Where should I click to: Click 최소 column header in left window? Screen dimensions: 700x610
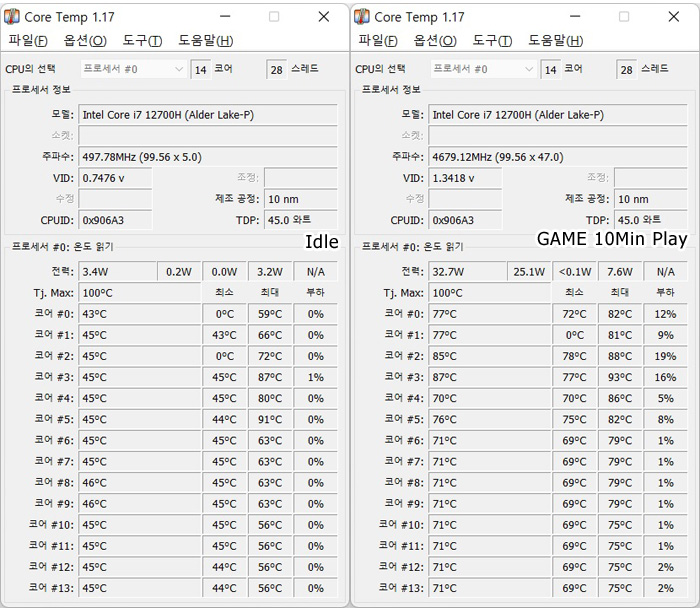pos(224,292)
